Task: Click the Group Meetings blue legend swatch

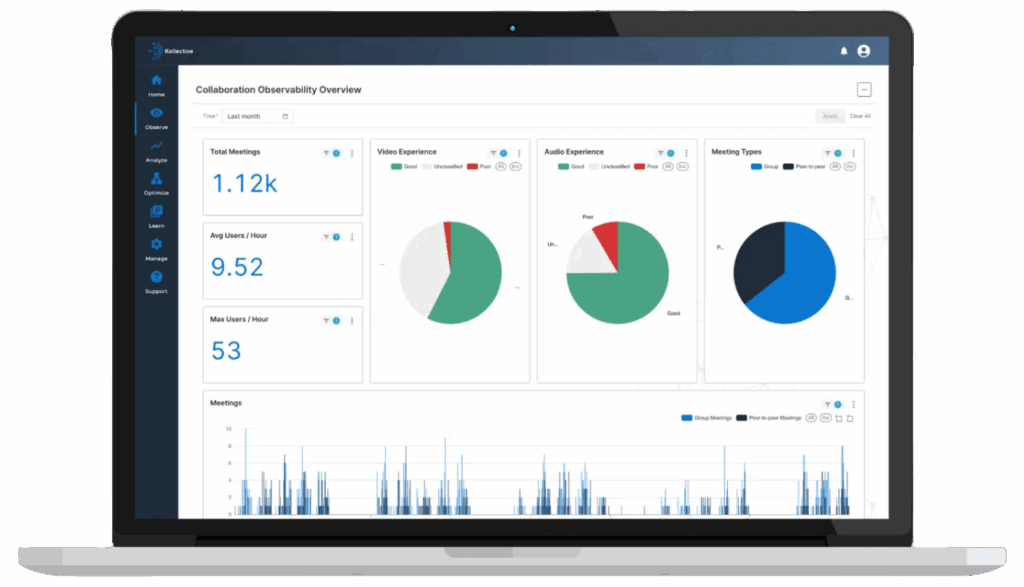Action: (x=687, y=417)
